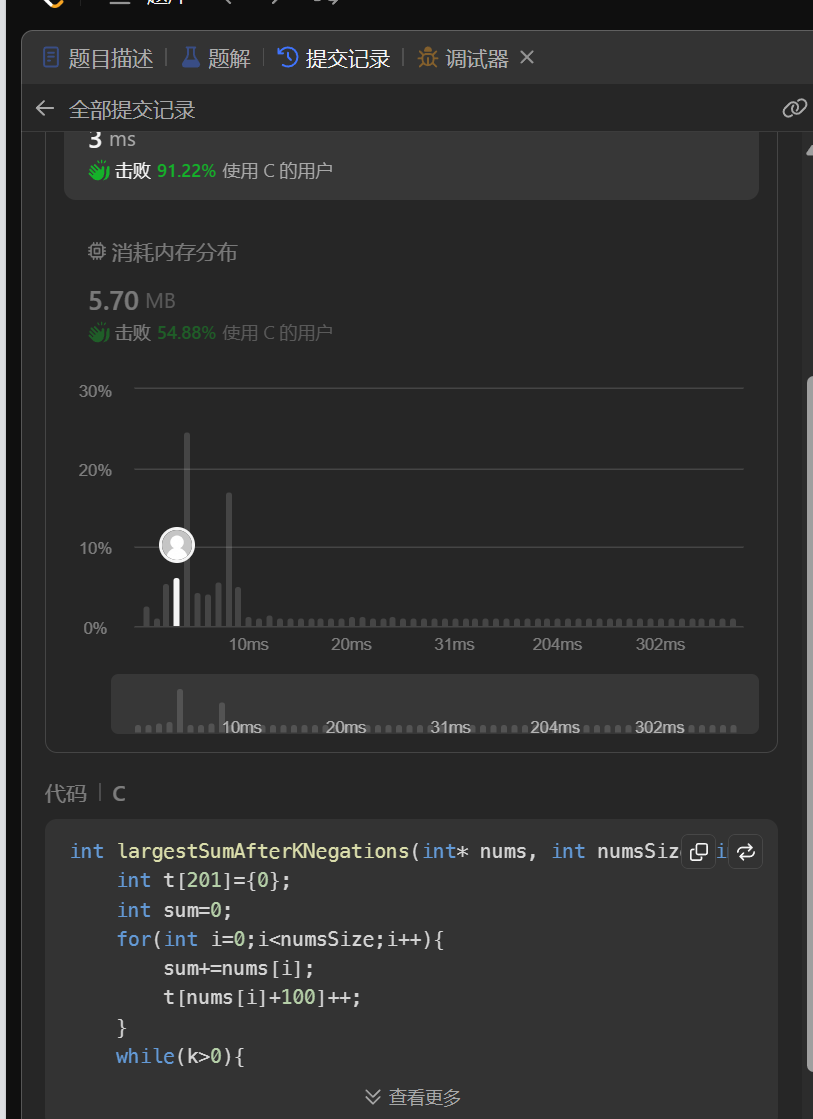Select the white highlighted bar under the avatar
This screenshot has height=1119, width=813.
[177, 602]
